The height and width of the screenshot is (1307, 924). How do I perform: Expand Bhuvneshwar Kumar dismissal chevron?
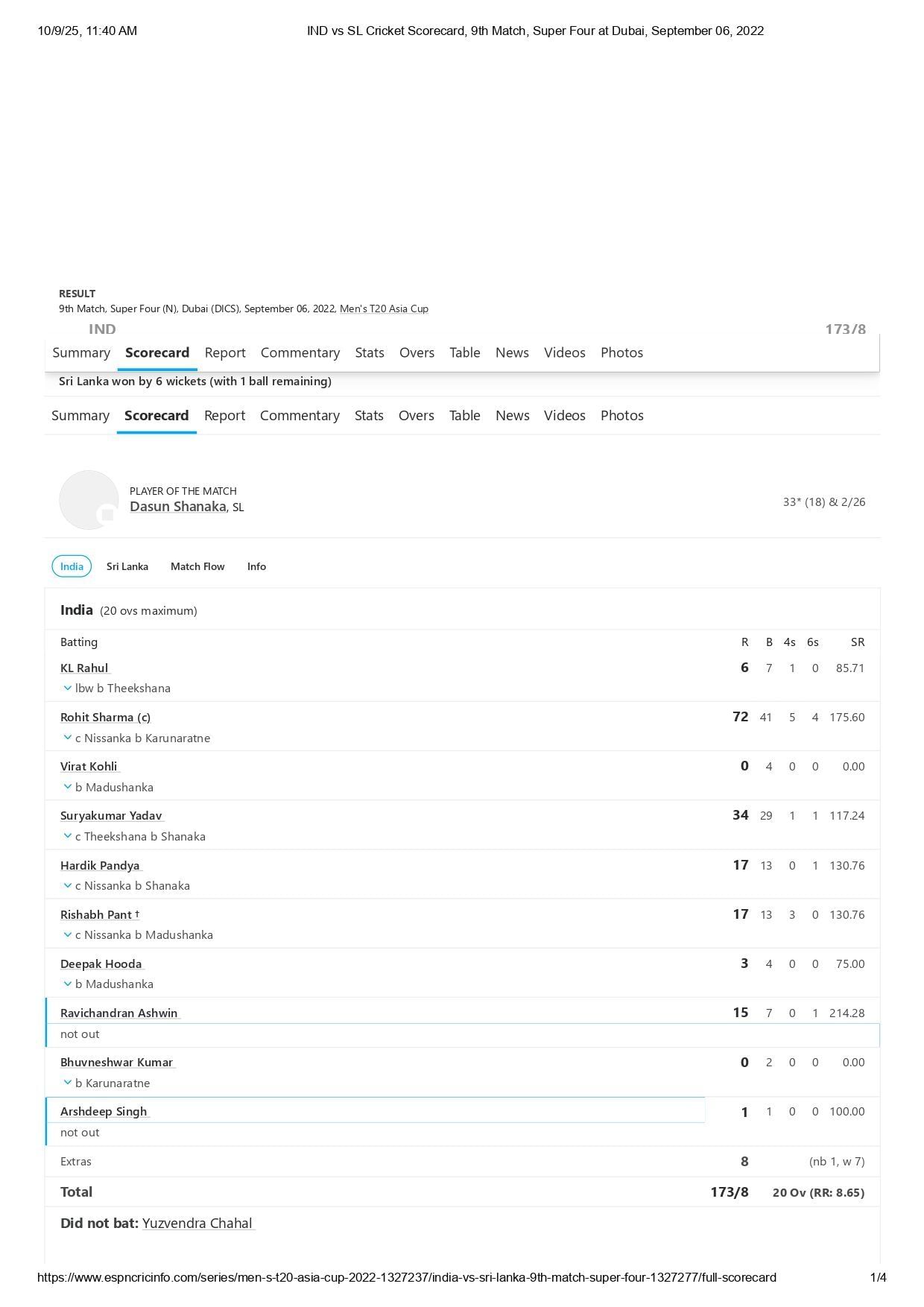[68, 1083]
